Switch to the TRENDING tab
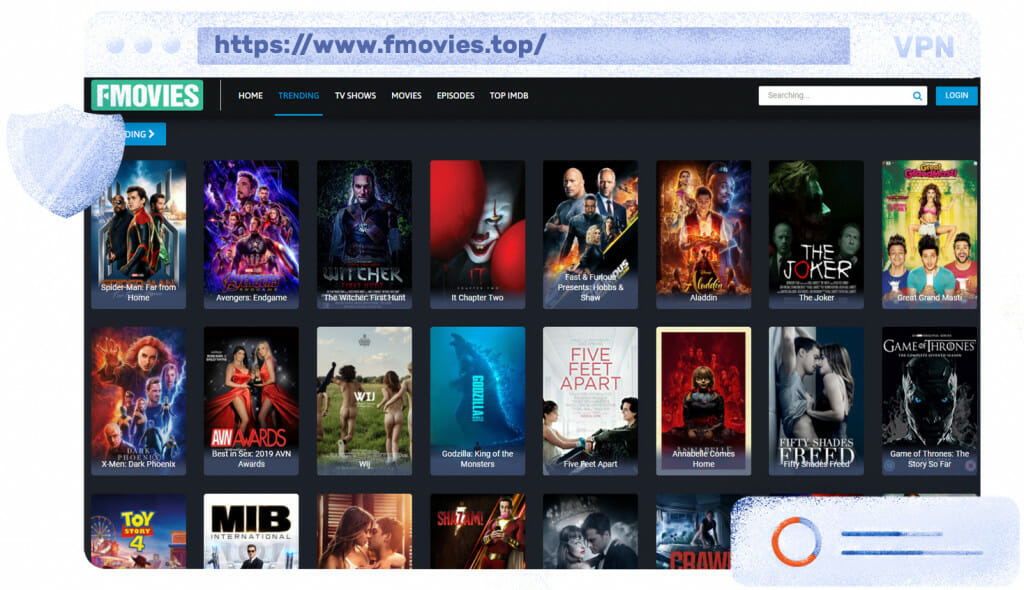The height and width of the screenshot is (590, 1024). (298, 95)
